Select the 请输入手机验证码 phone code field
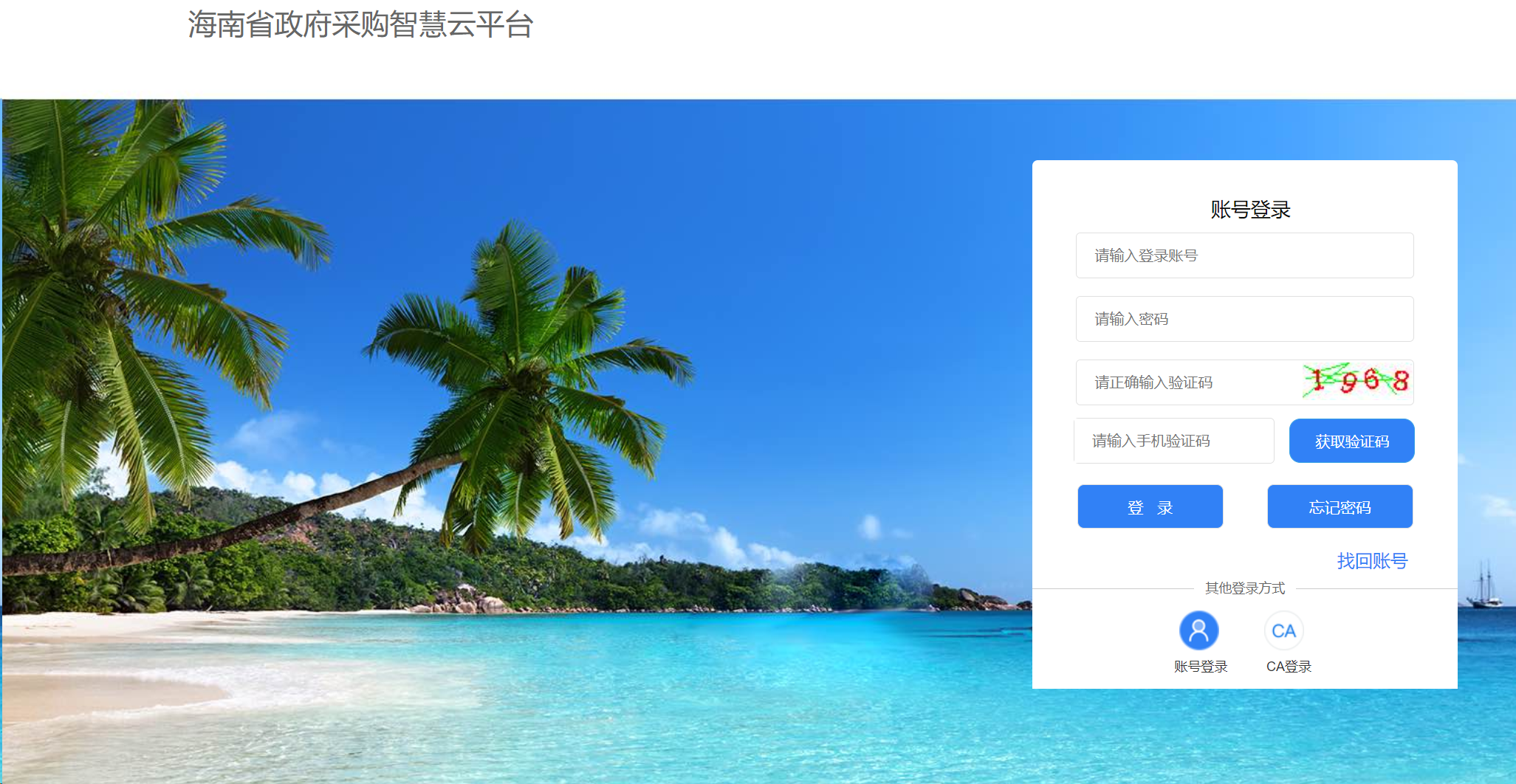Image resolution: width=1516 pixels, height=784 pixels. (1174, 441)
